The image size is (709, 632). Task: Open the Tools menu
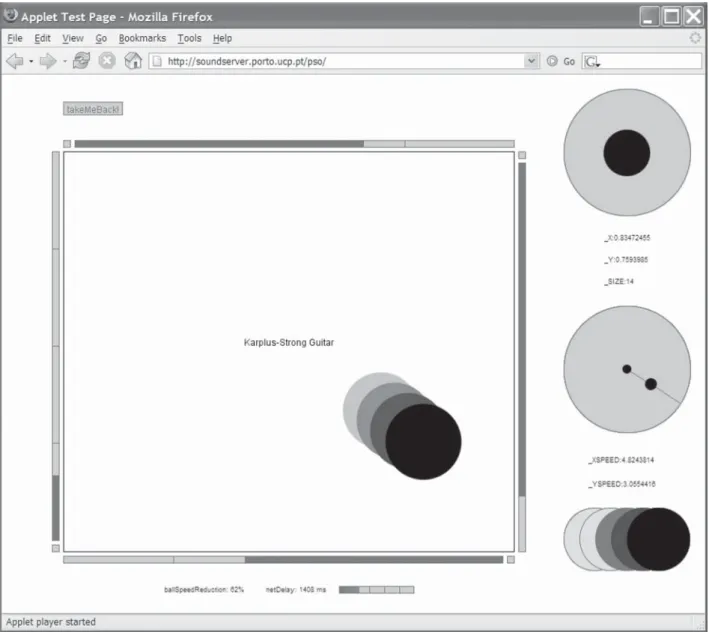(x=189, y=38)
